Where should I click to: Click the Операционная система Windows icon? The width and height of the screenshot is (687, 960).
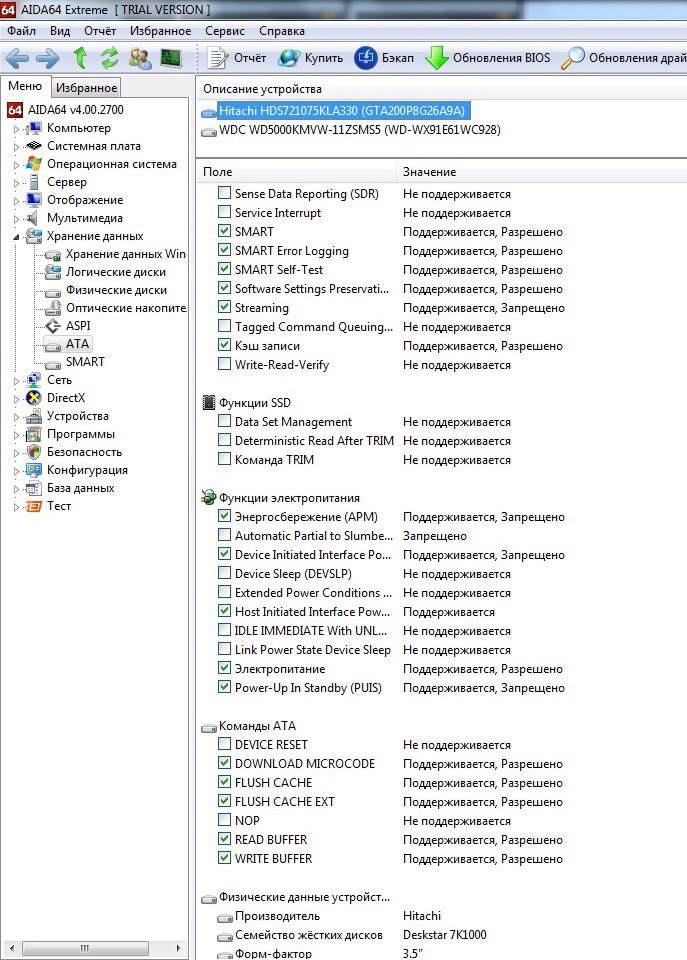[x=34, y=164]
